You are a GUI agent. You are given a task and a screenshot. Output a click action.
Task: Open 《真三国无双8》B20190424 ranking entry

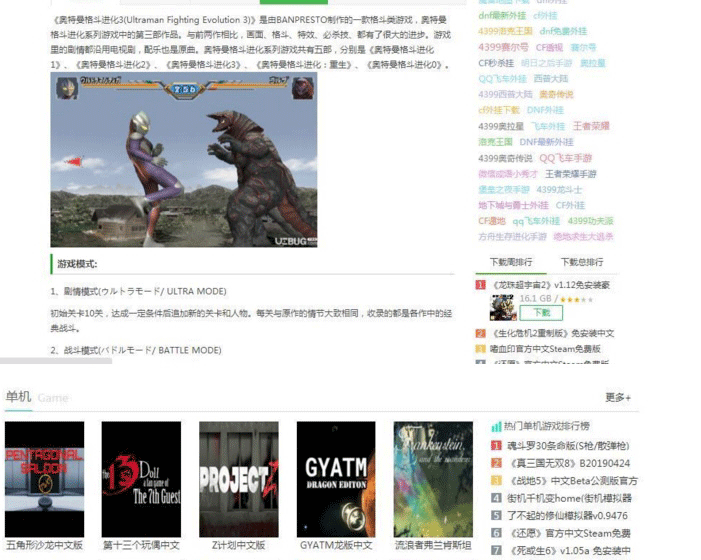click(570, 463)
